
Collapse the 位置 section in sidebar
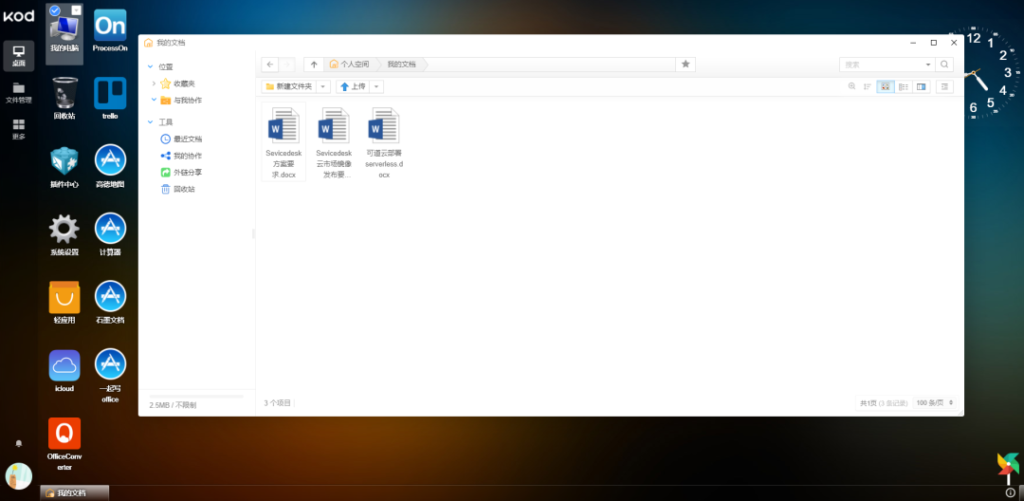pos(151,67)
